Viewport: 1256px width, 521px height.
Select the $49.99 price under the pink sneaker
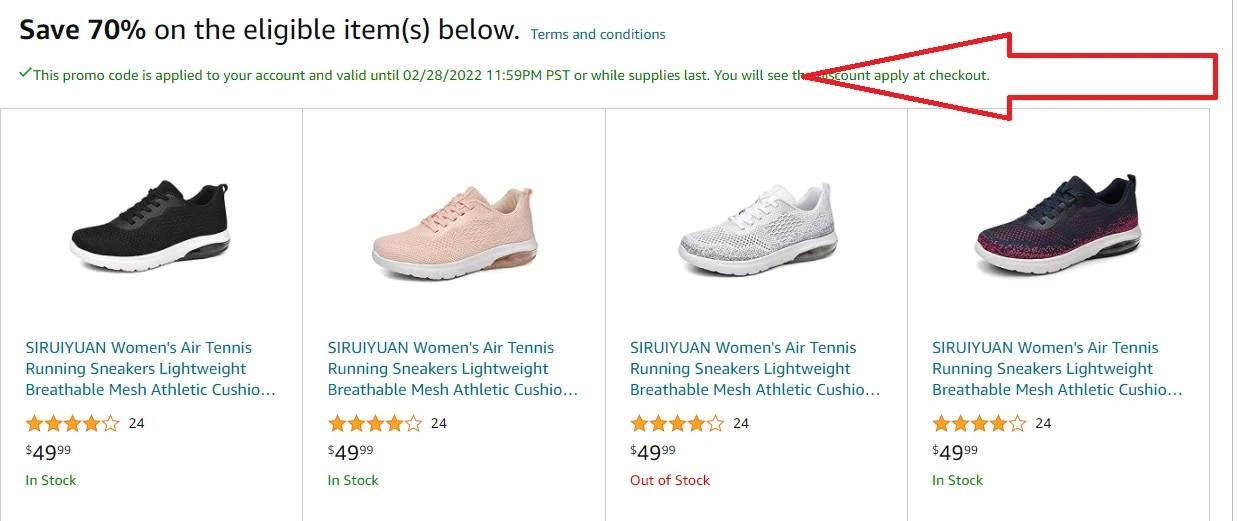coord(351,452)
